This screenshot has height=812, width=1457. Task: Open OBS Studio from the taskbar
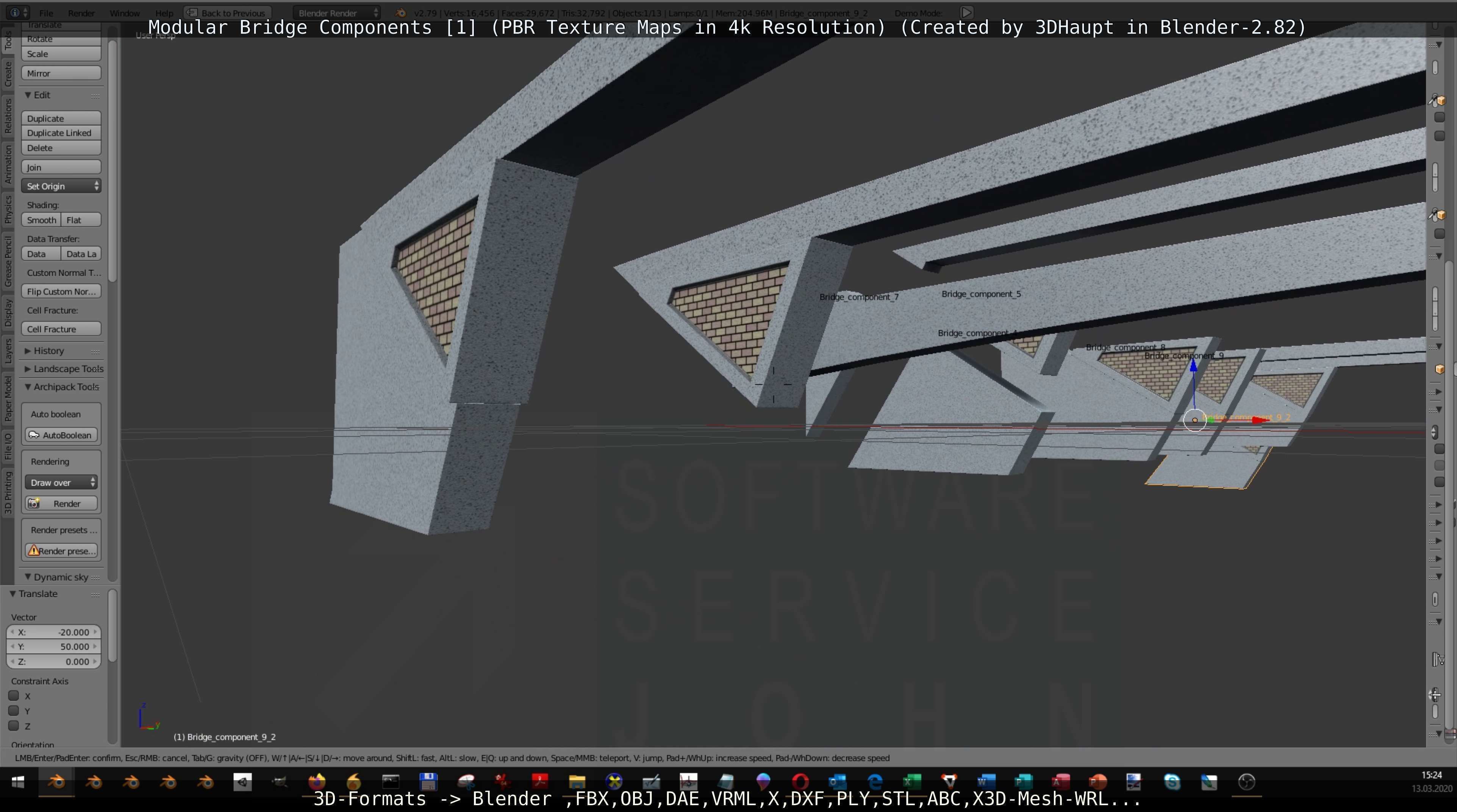click(x=1247, y=782)
